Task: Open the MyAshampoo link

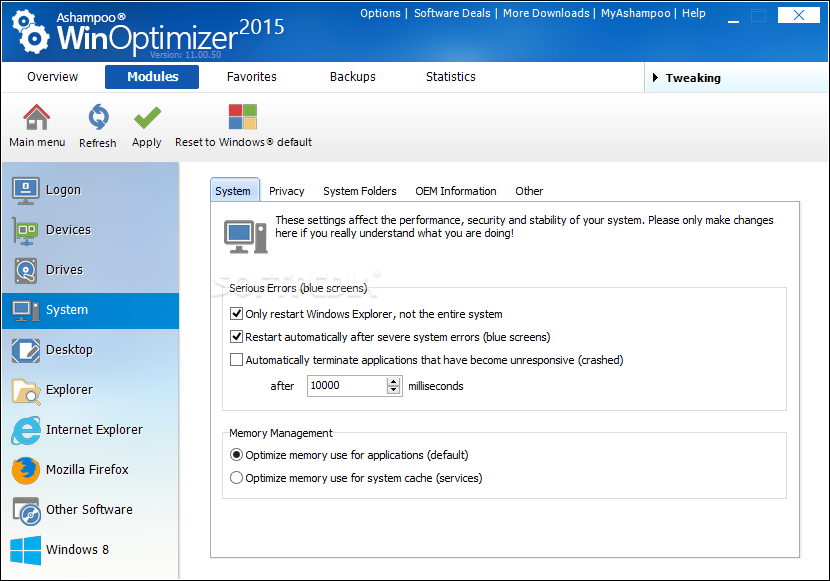Action: 635,13
